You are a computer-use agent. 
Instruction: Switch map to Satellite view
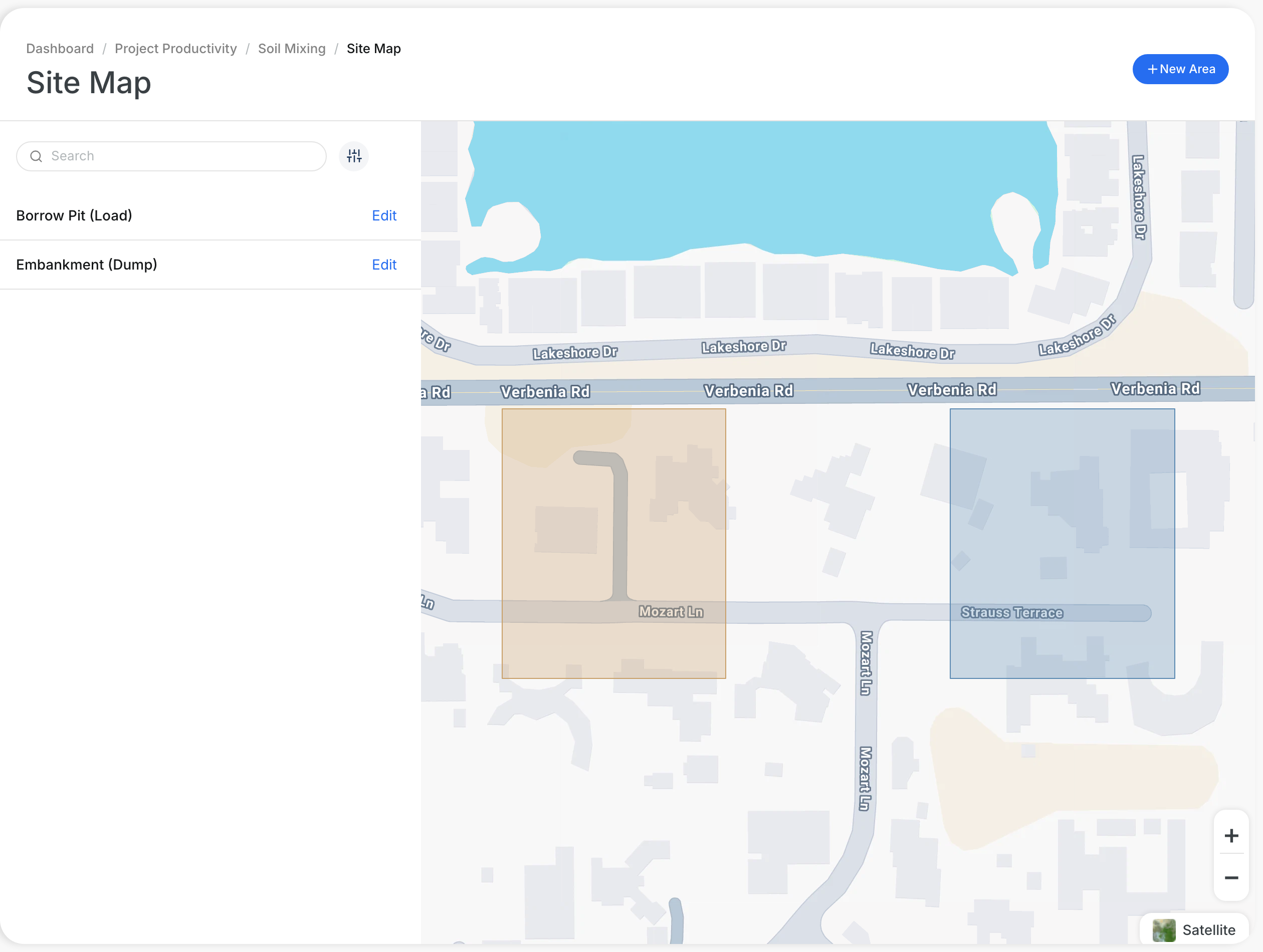(x=1194, y=930)
